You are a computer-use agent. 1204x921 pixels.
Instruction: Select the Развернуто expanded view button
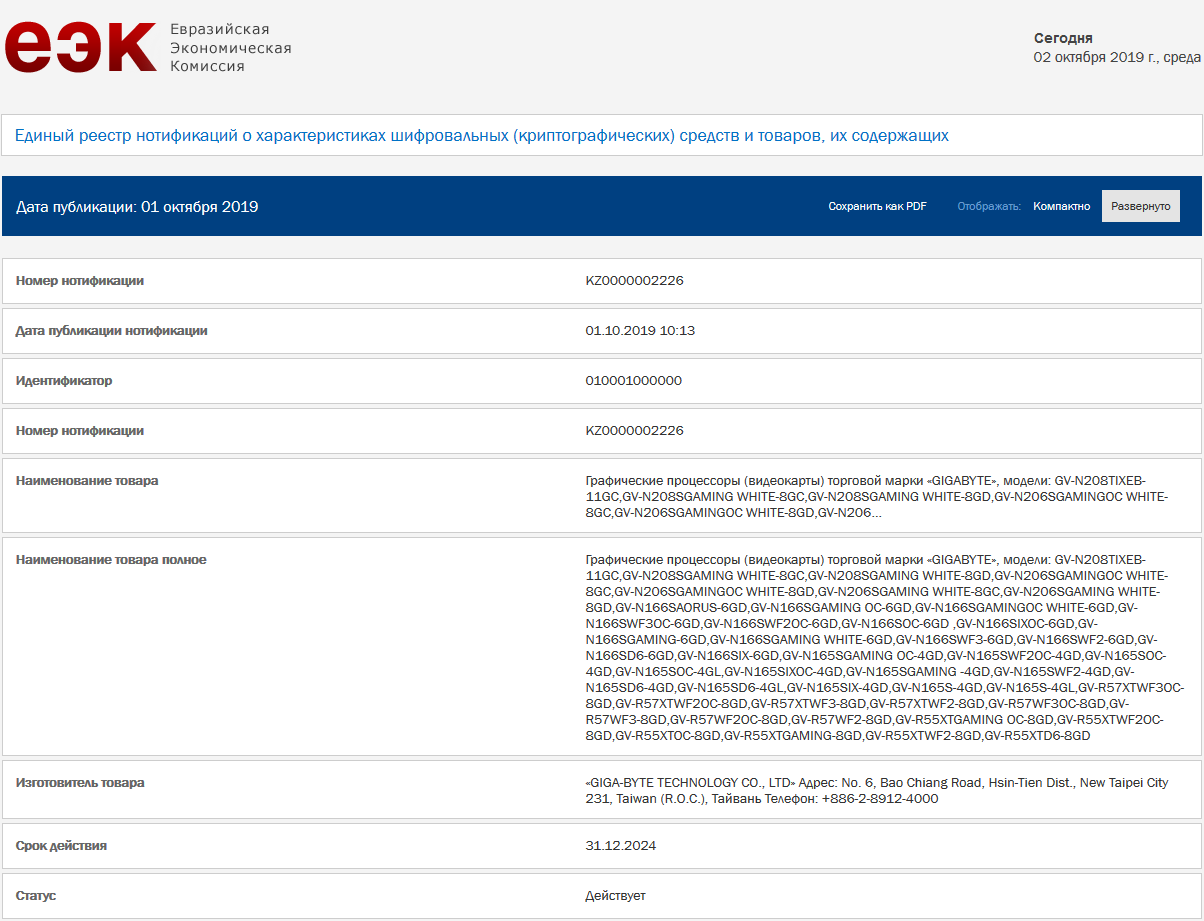pos(1140,206)
